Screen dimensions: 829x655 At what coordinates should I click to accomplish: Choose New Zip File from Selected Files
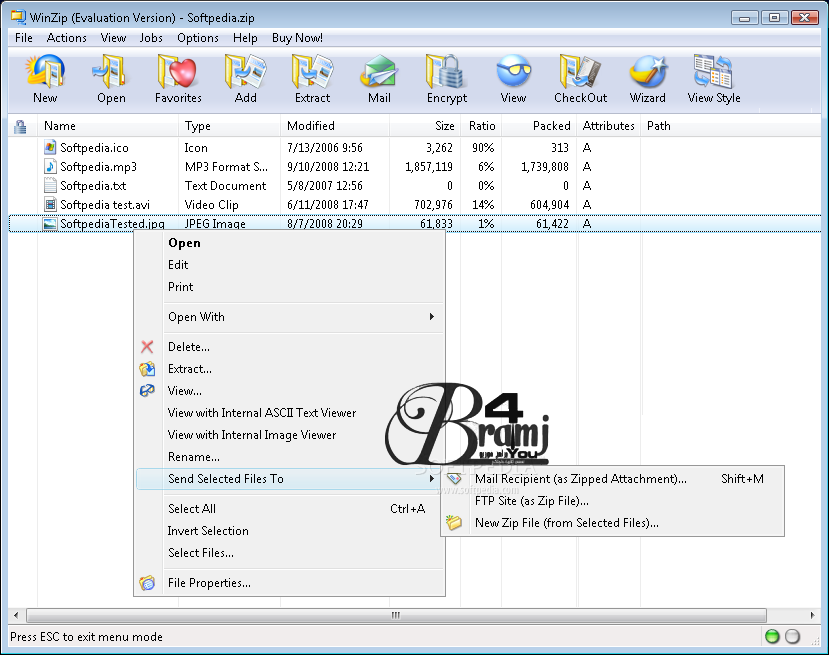(x=566, y=523)
